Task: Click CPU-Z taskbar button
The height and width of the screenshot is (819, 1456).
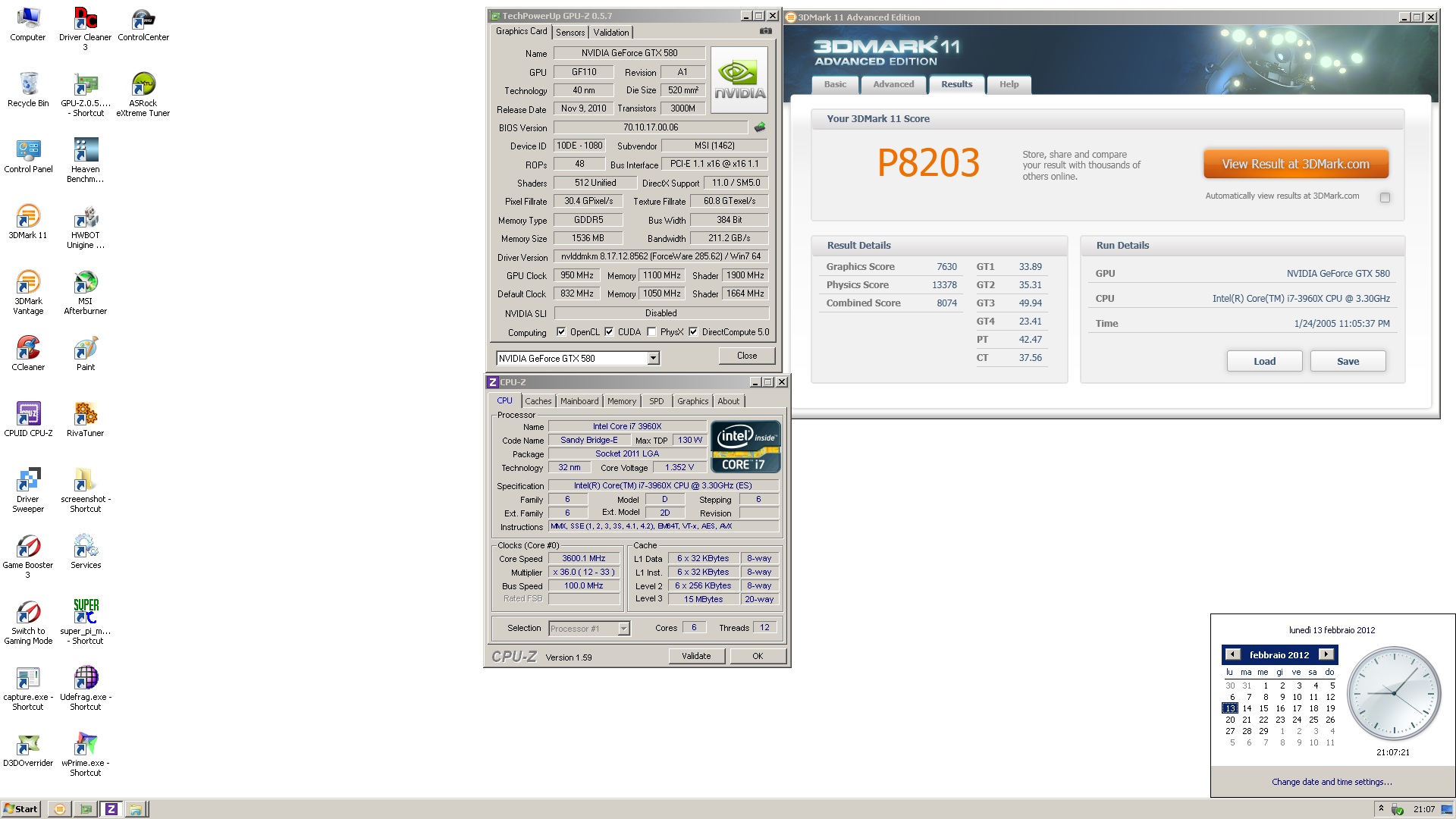Action: pos(111,809)
